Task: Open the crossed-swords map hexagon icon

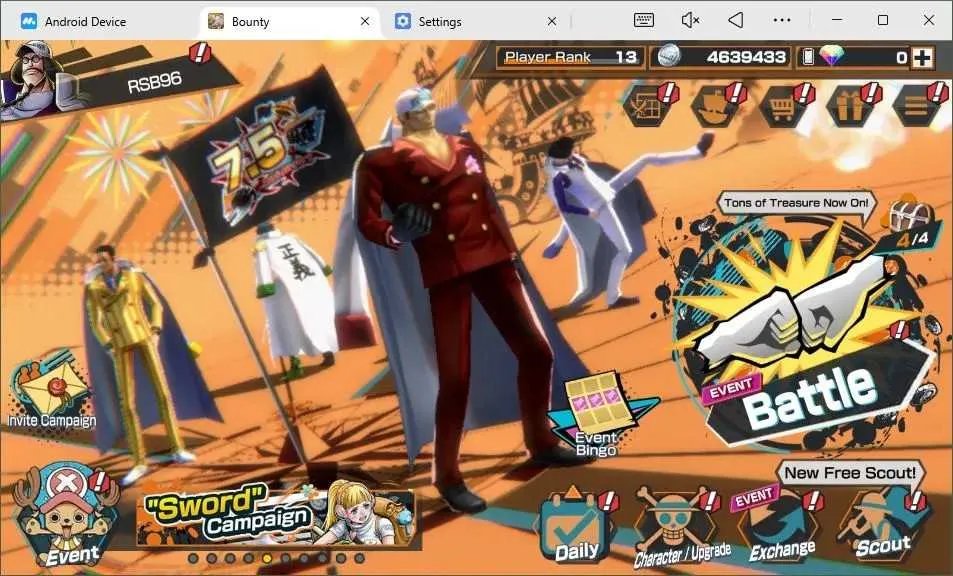Action: point(649,106)
